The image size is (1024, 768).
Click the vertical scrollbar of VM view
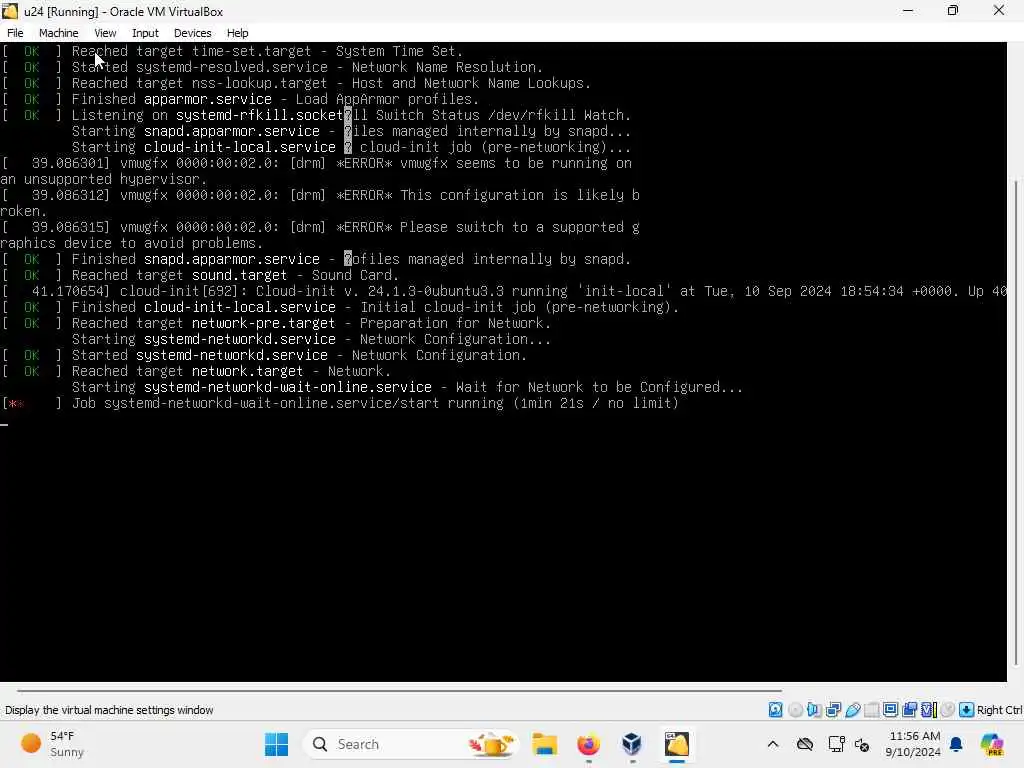[1016, 421]
